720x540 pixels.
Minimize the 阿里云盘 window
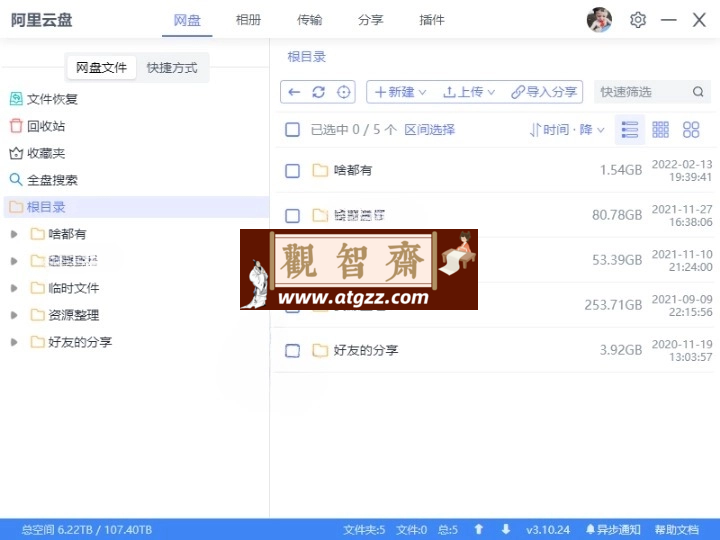669,20
